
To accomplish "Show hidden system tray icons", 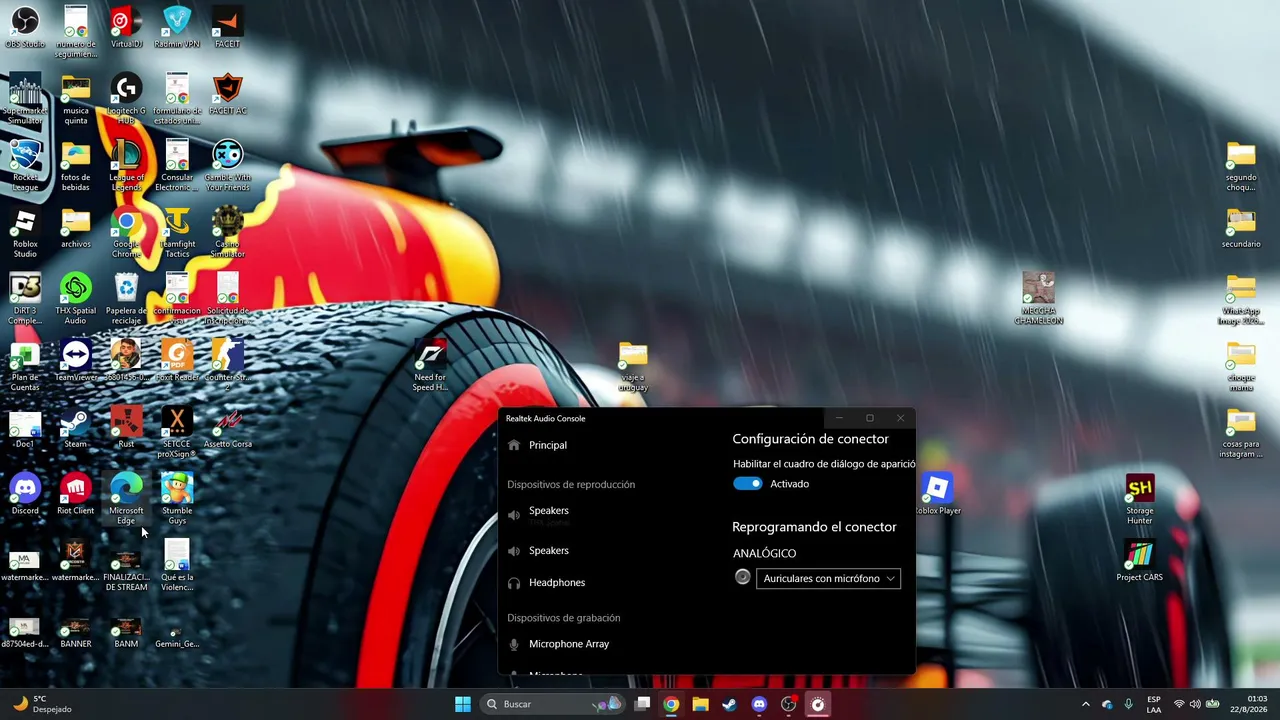I will click(1086, 704).
